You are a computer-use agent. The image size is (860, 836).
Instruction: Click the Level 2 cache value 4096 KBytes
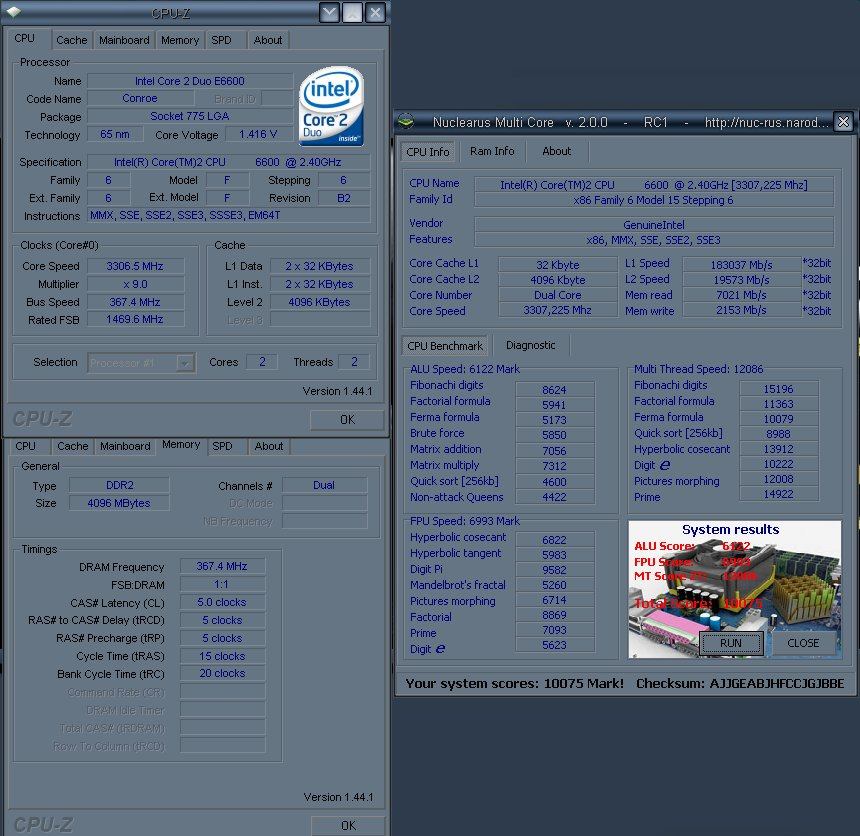point(319,302)
